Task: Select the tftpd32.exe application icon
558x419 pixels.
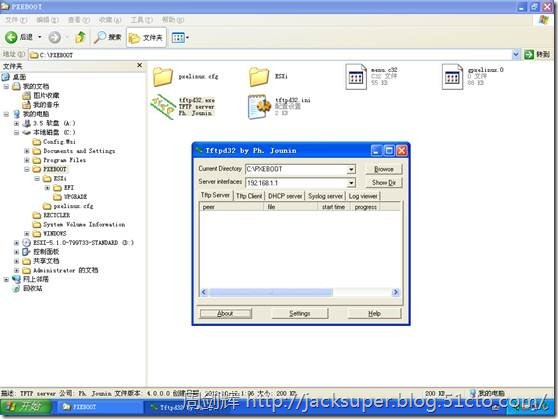Action: point(163,106)
